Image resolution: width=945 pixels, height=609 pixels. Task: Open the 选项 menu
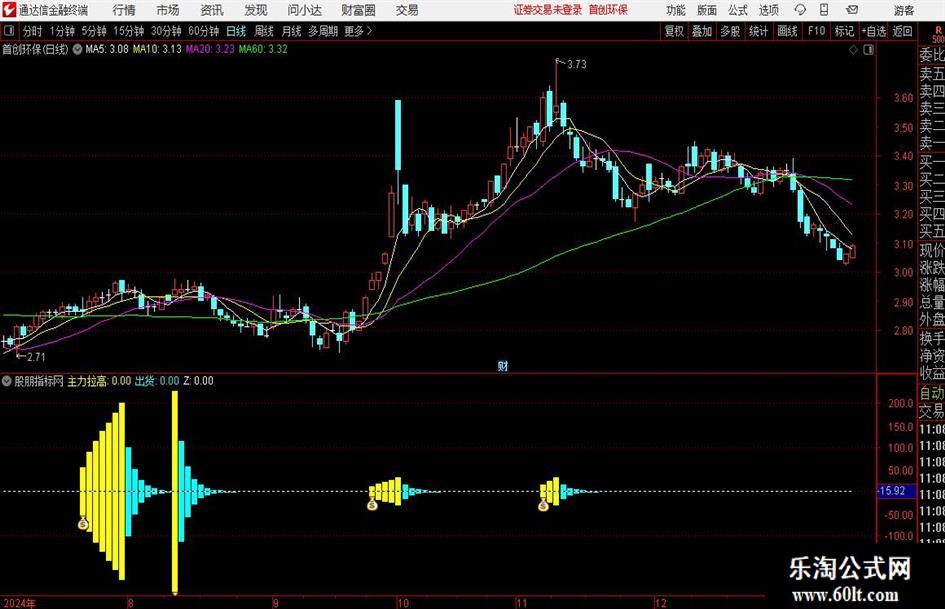pos(768,10)
